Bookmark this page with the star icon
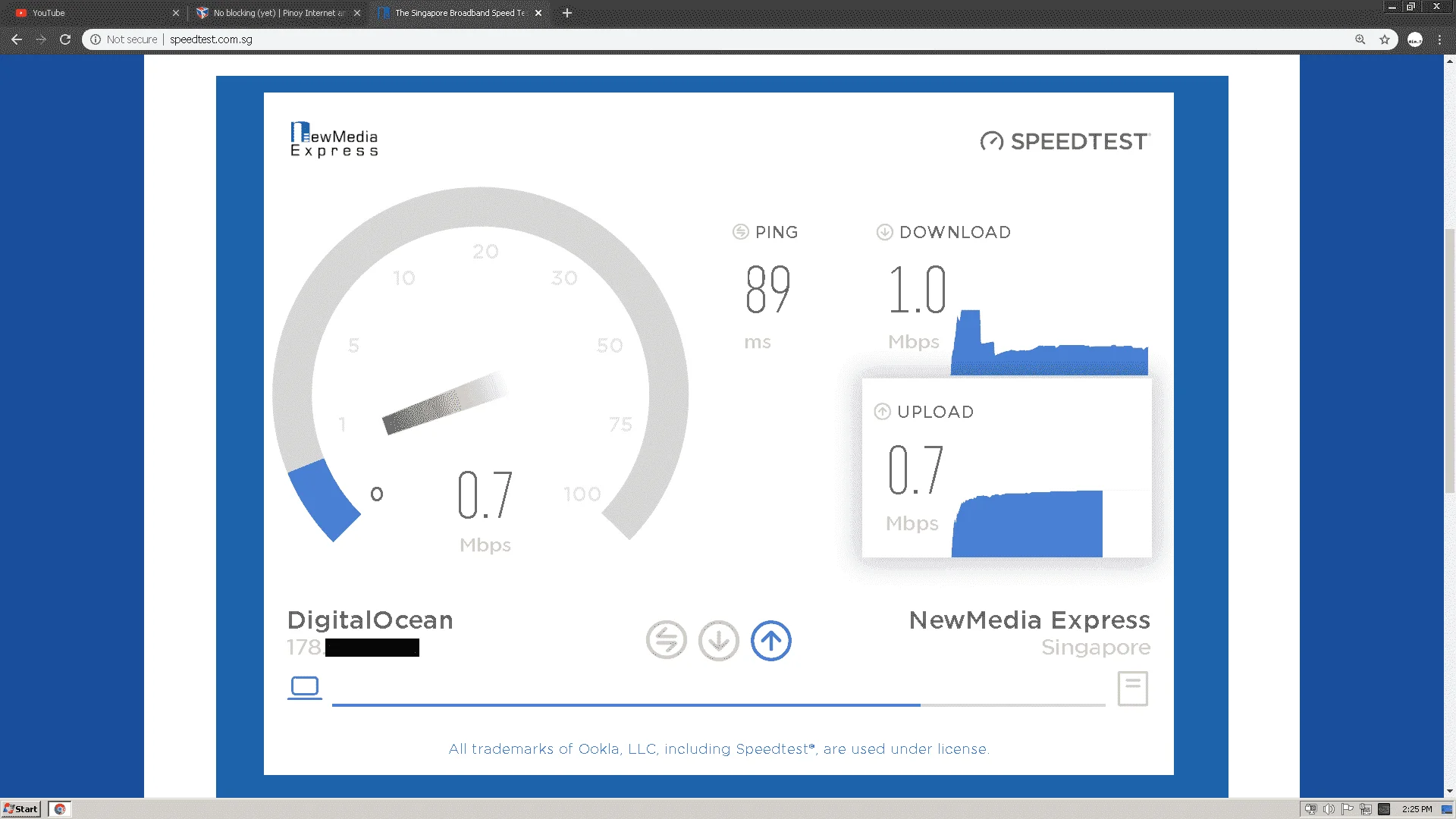 click(1385, 39)
